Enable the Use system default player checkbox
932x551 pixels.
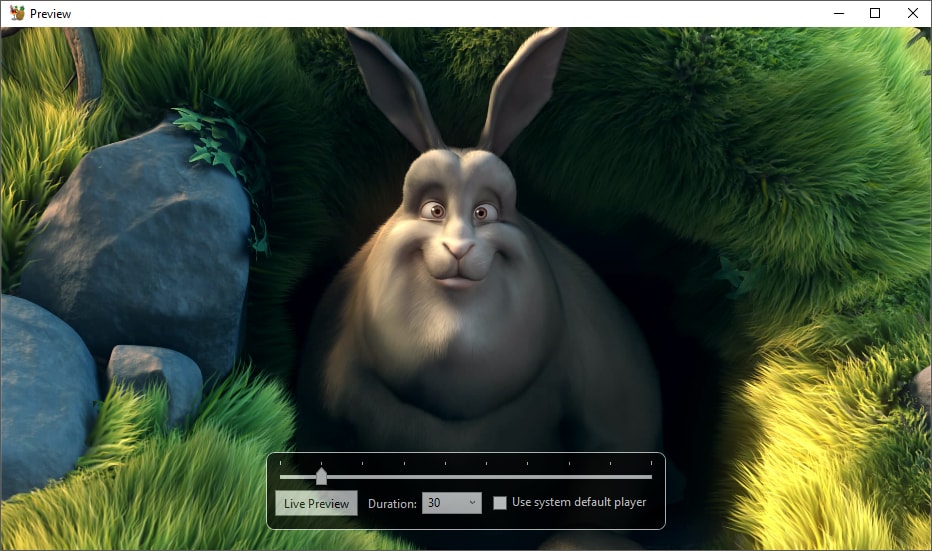tap(500, 503)
